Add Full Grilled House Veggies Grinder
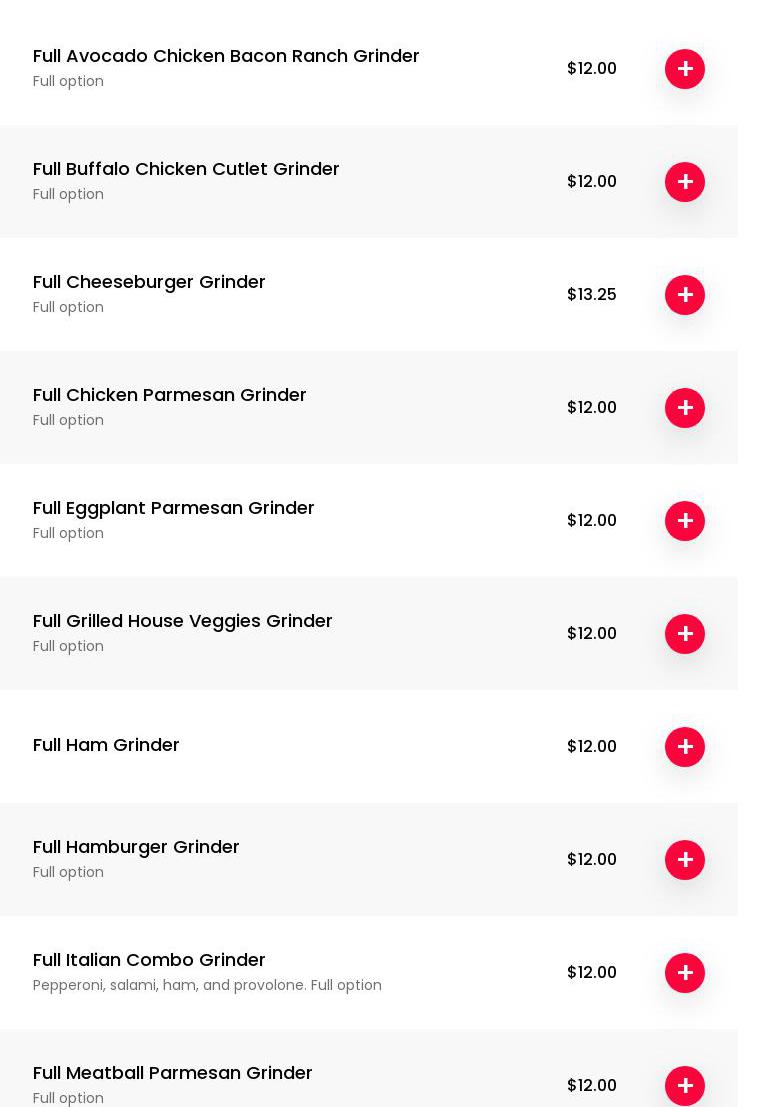 (x=685, y=634)
